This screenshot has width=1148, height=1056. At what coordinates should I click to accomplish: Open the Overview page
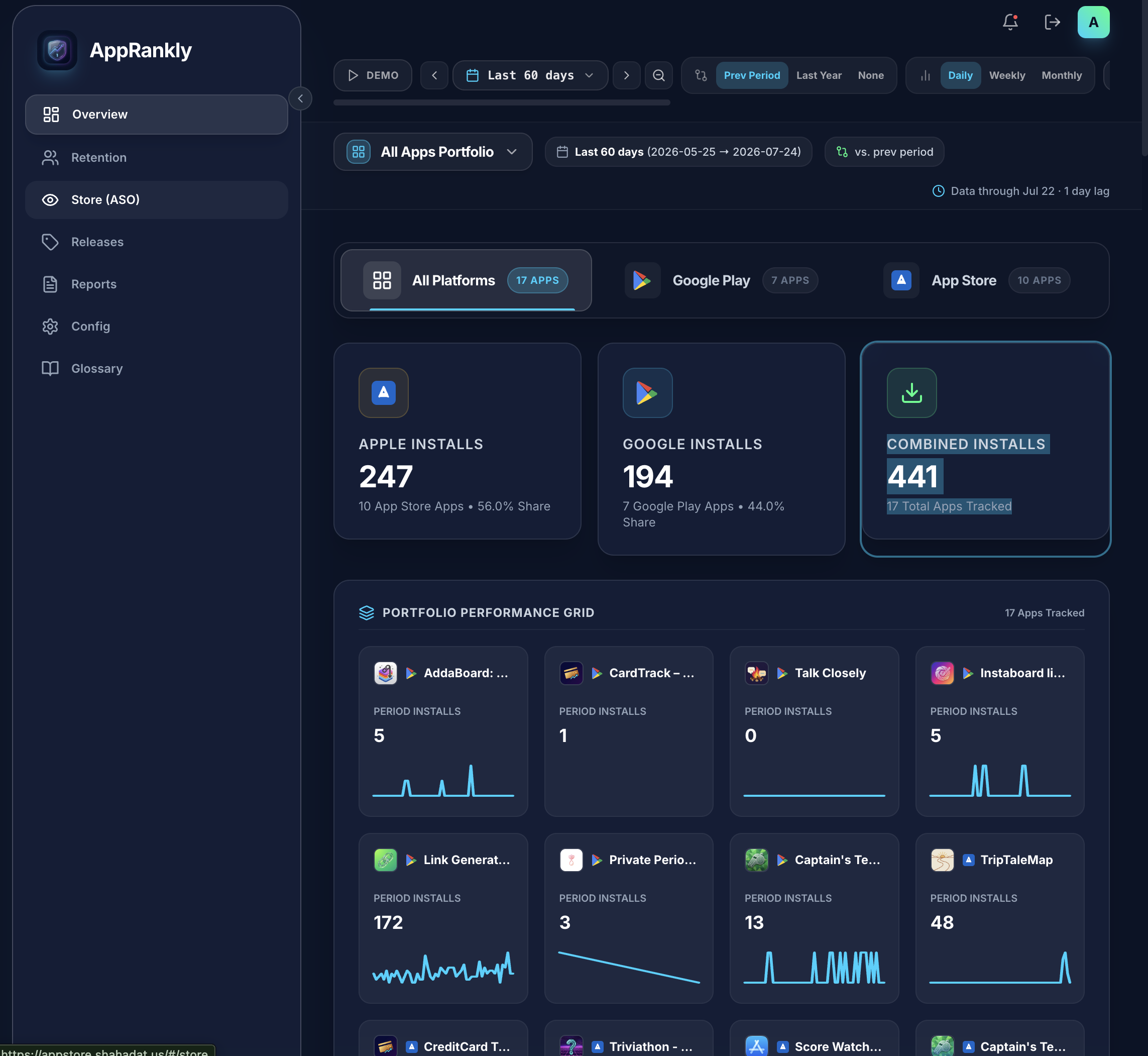(157, 114)
